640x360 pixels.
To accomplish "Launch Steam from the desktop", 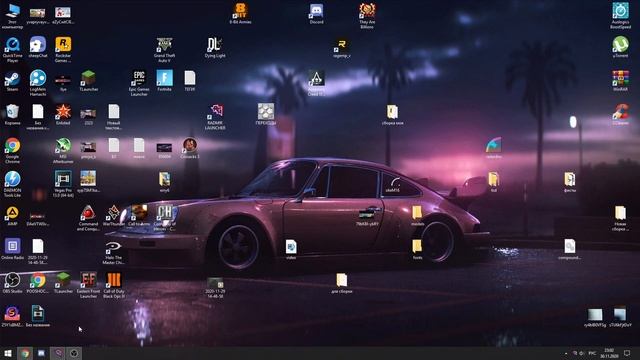I will point(12,81).
